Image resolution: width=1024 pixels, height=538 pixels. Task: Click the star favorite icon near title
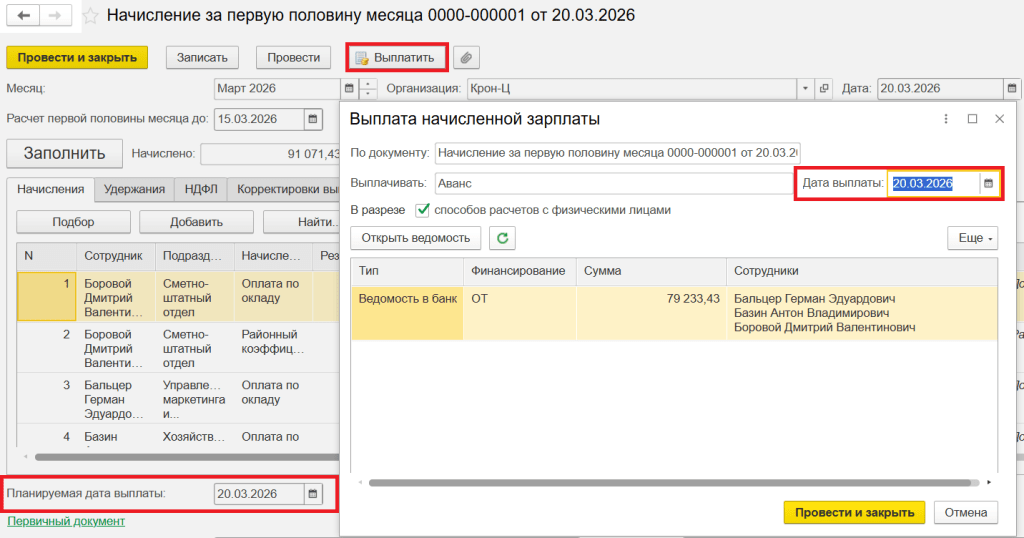pos(90,17)
